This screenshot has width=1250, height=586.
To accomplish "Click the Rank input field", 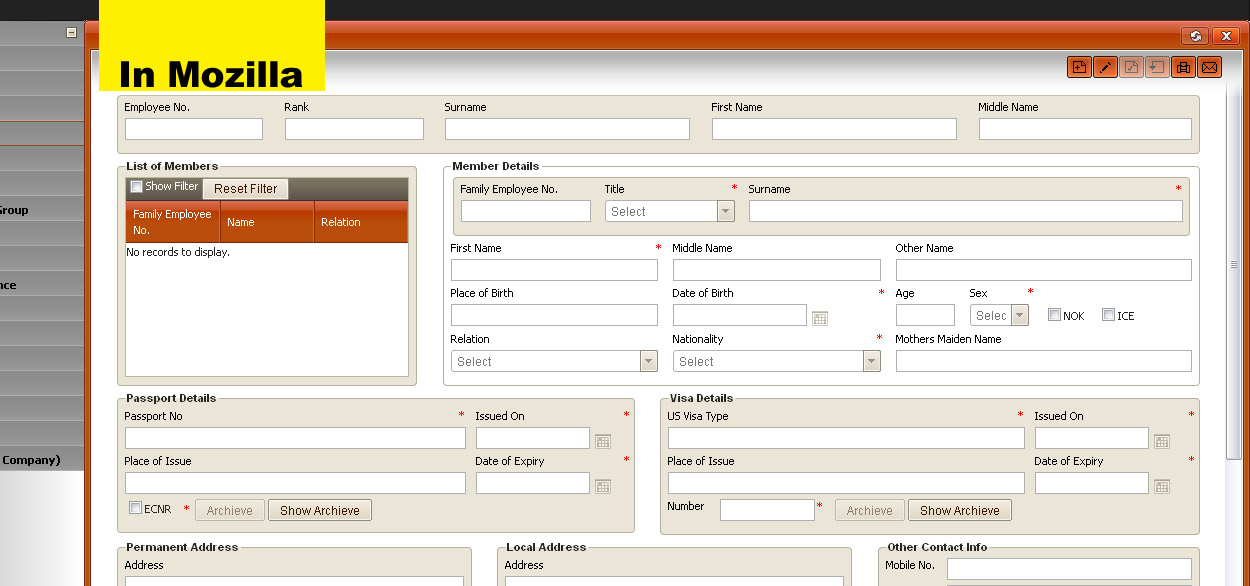I will 354,129.
